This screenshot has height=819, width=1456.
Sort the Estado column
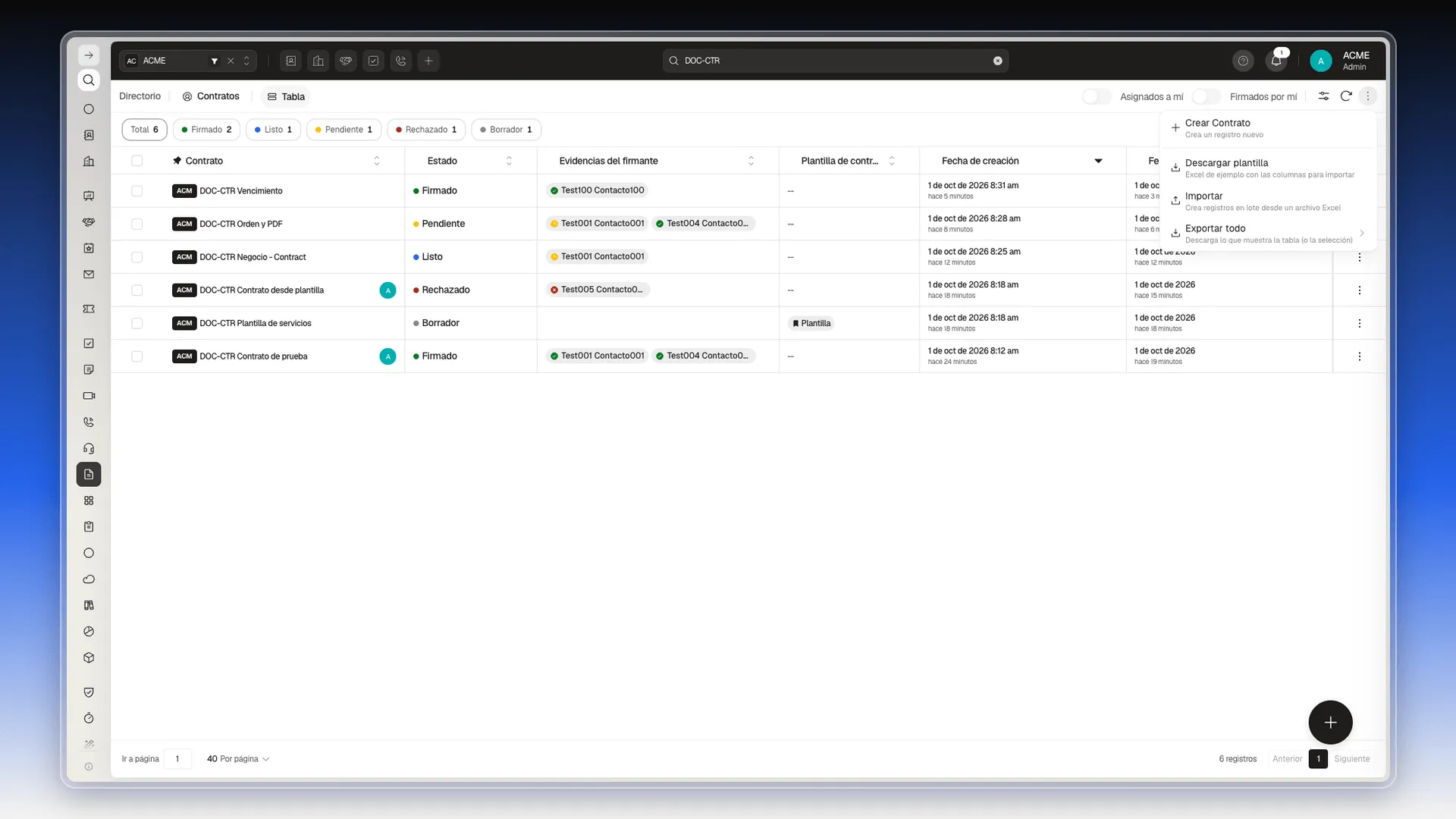pos(509,161)
